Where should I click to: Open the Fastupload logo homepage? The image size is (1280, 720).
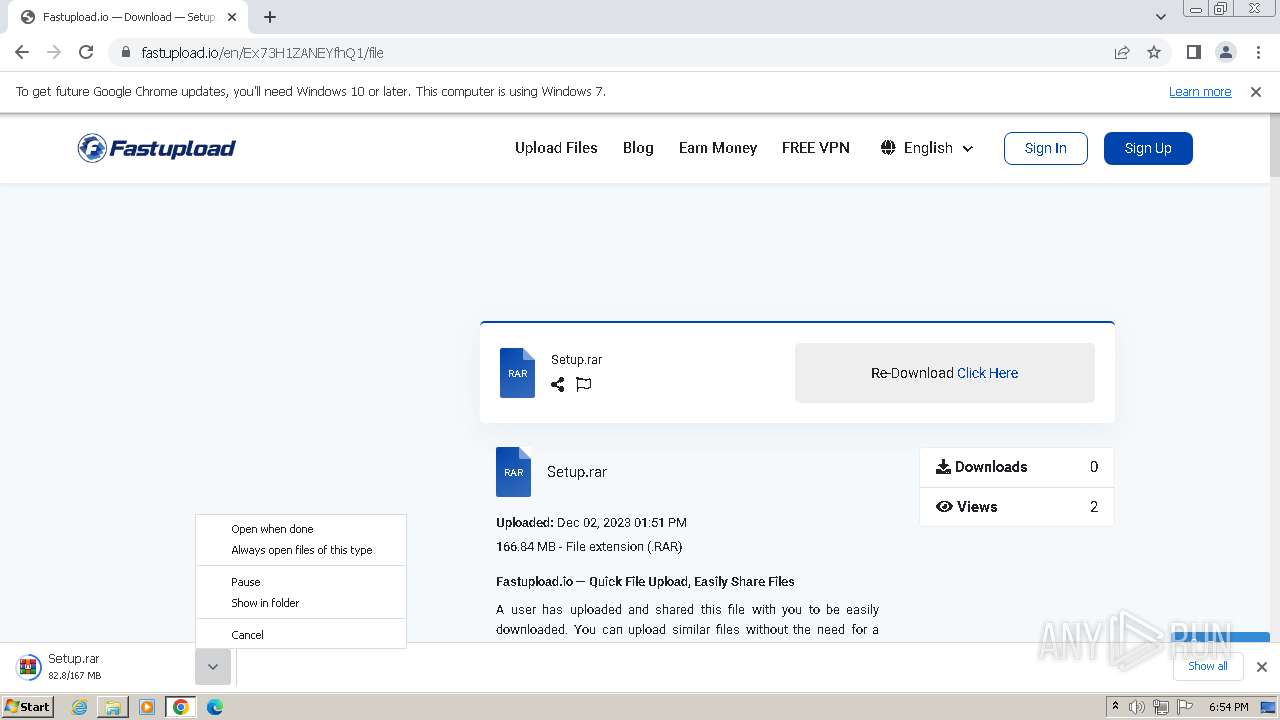(x=157, y=148)
